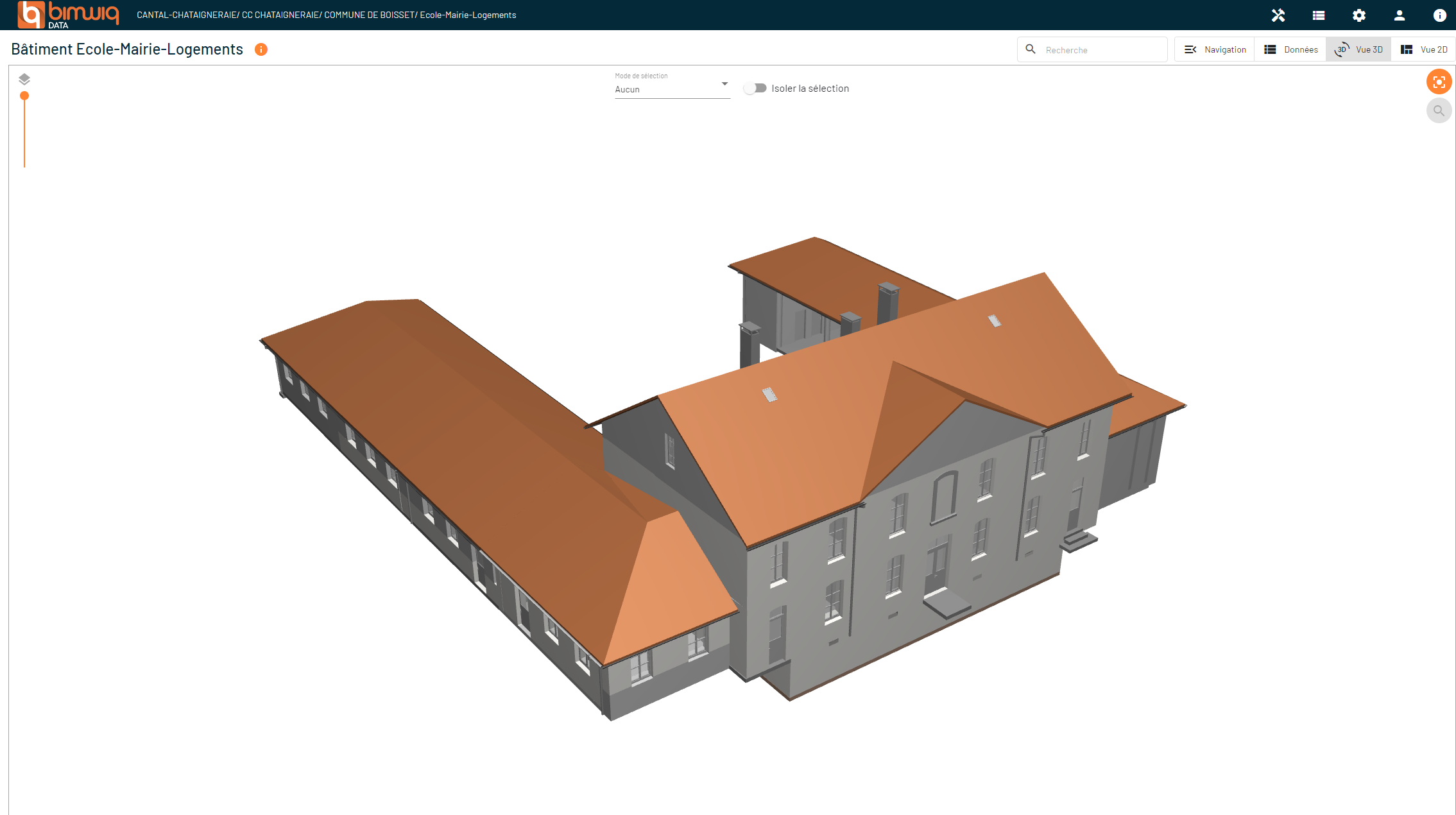Image resolution: width=1456 pixels, height=815 pixels.
Task: Expand the Données panel
Action: pyautogui.click(x=1293, y=48)
